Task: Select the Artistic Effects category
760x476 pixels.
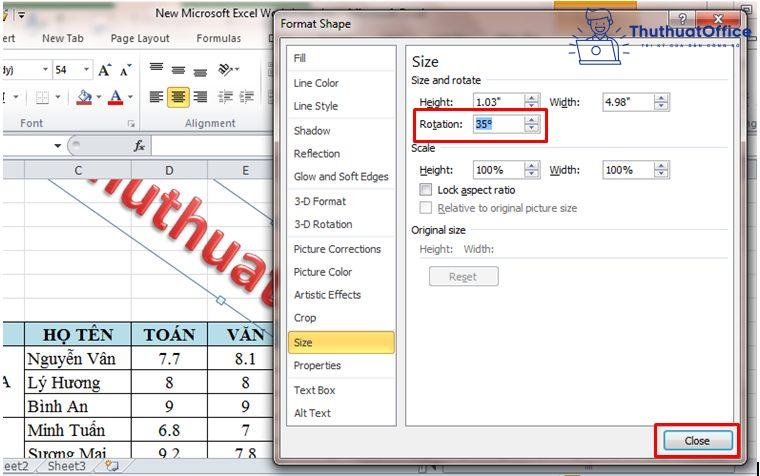Action: point(341,295)
